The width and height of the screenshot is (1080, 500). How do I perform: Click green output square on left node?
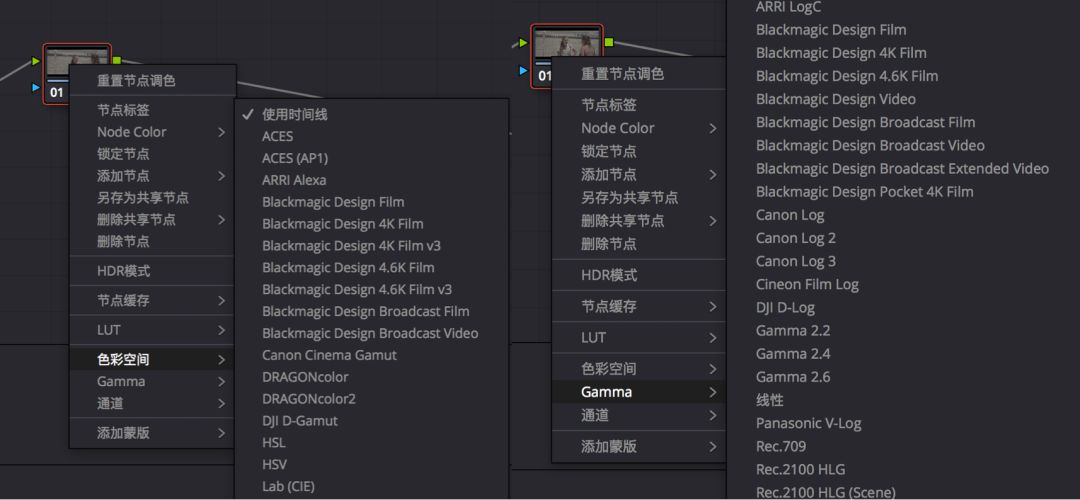point(116,61)
